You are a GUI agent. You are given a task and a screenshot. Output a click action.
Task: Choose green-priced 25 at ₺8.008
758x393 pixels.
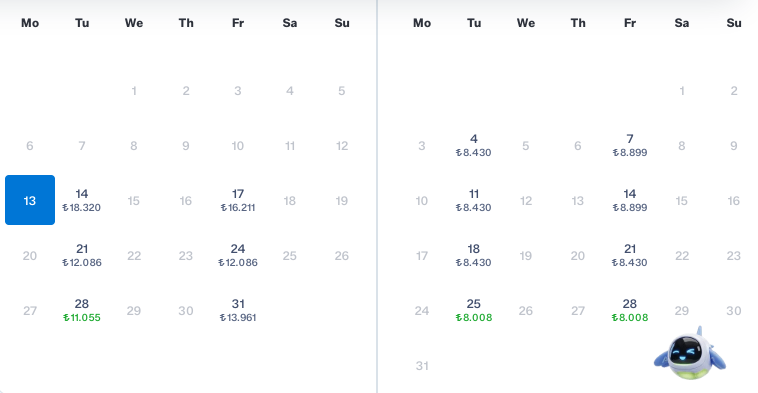pos(474,310)
